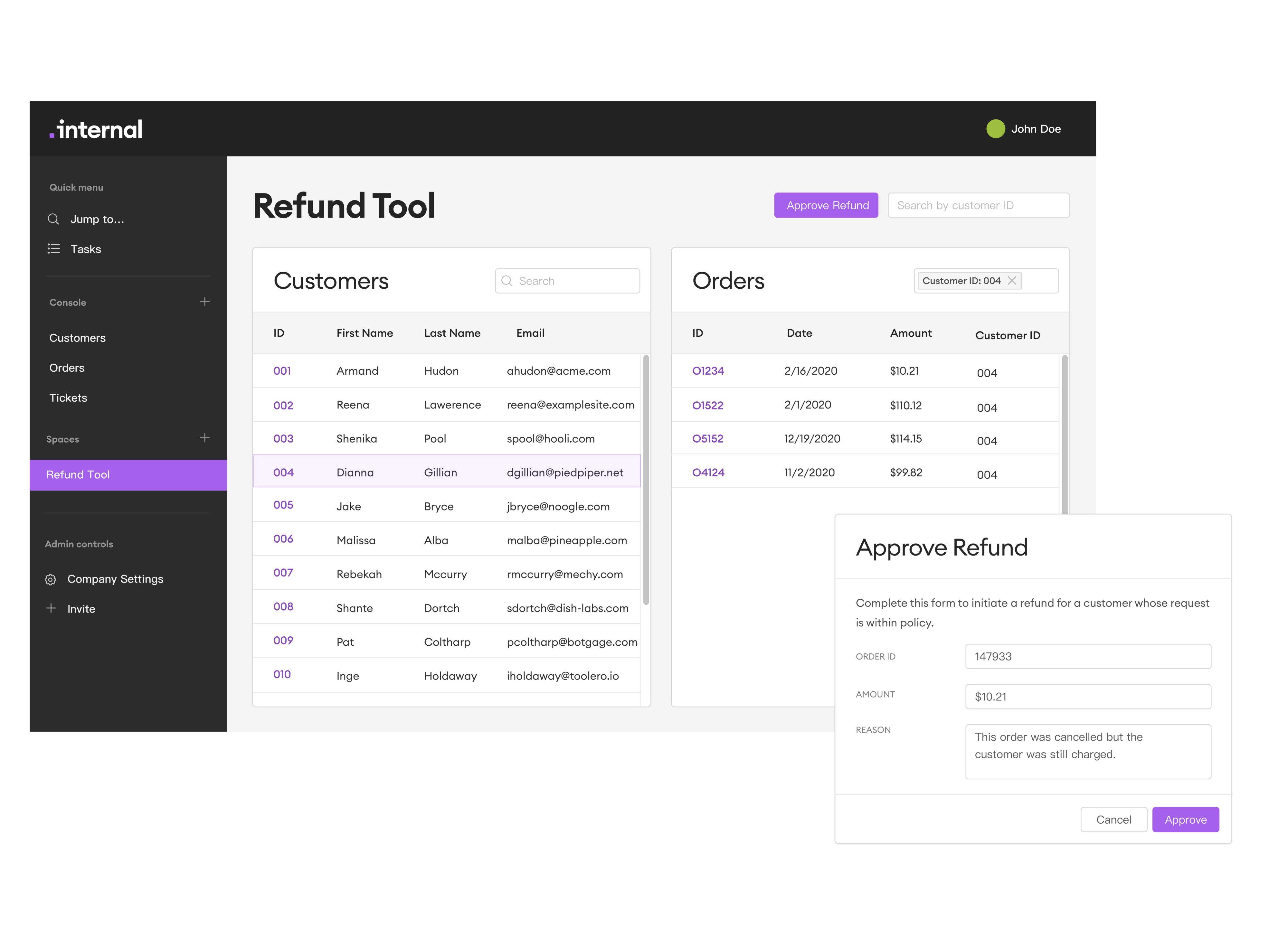This screenshot has height=945, width=1288.
Task: Open customer ID 007 link
Action: 283,573
